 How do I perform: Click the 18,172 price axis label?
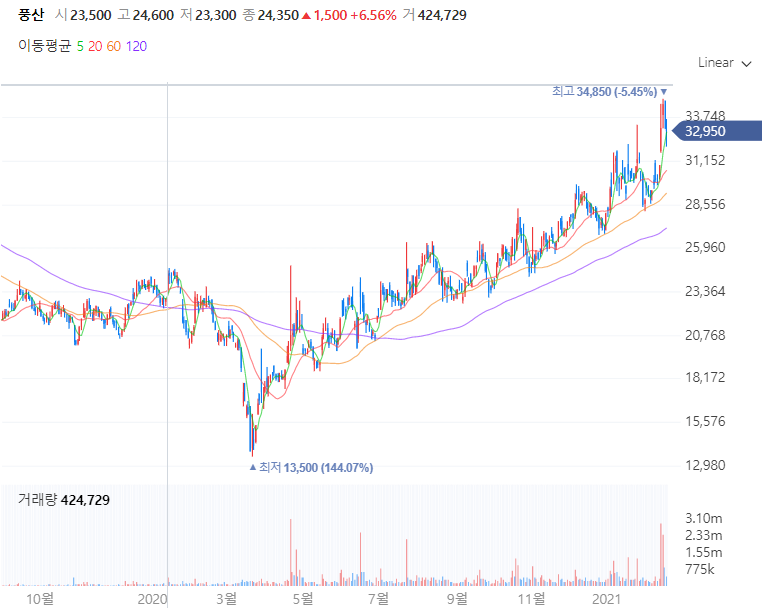[x=705, y=378]
